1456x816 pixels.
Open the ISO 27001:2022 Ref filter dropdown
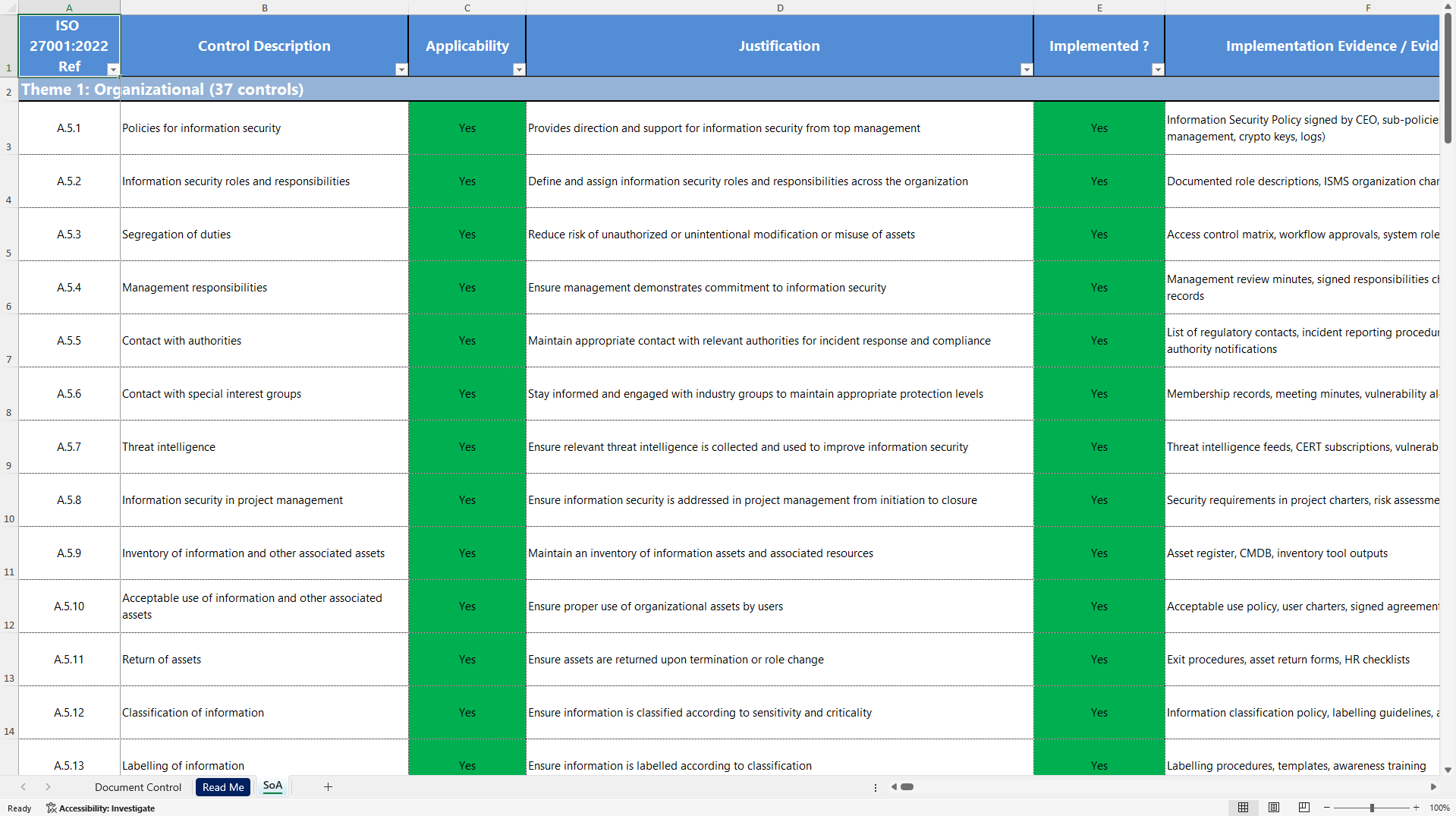[x=113, y=69]
